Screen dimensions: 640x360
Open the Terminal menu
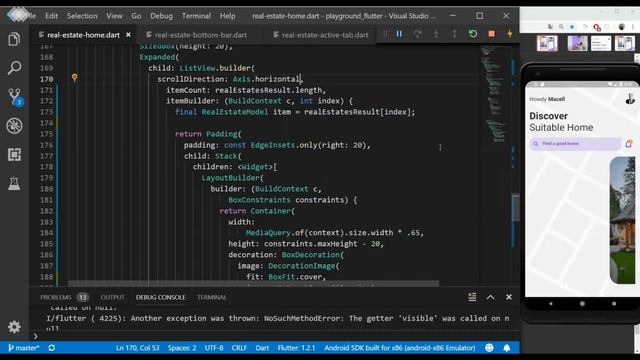196,16
